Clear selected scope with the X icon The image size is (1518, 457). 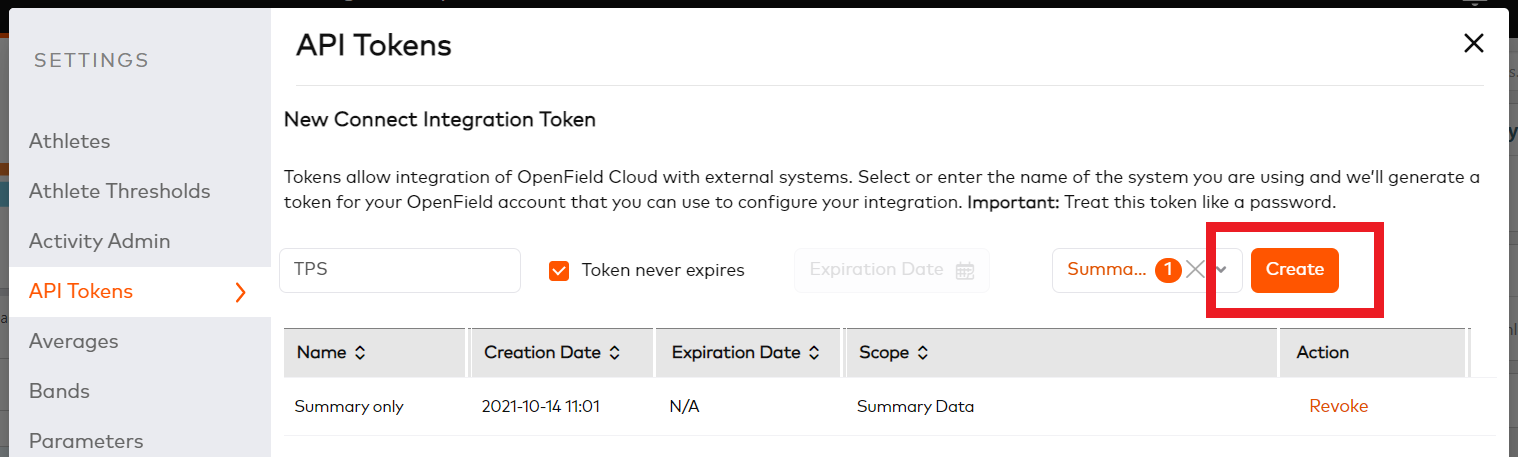click(1195, 270)
